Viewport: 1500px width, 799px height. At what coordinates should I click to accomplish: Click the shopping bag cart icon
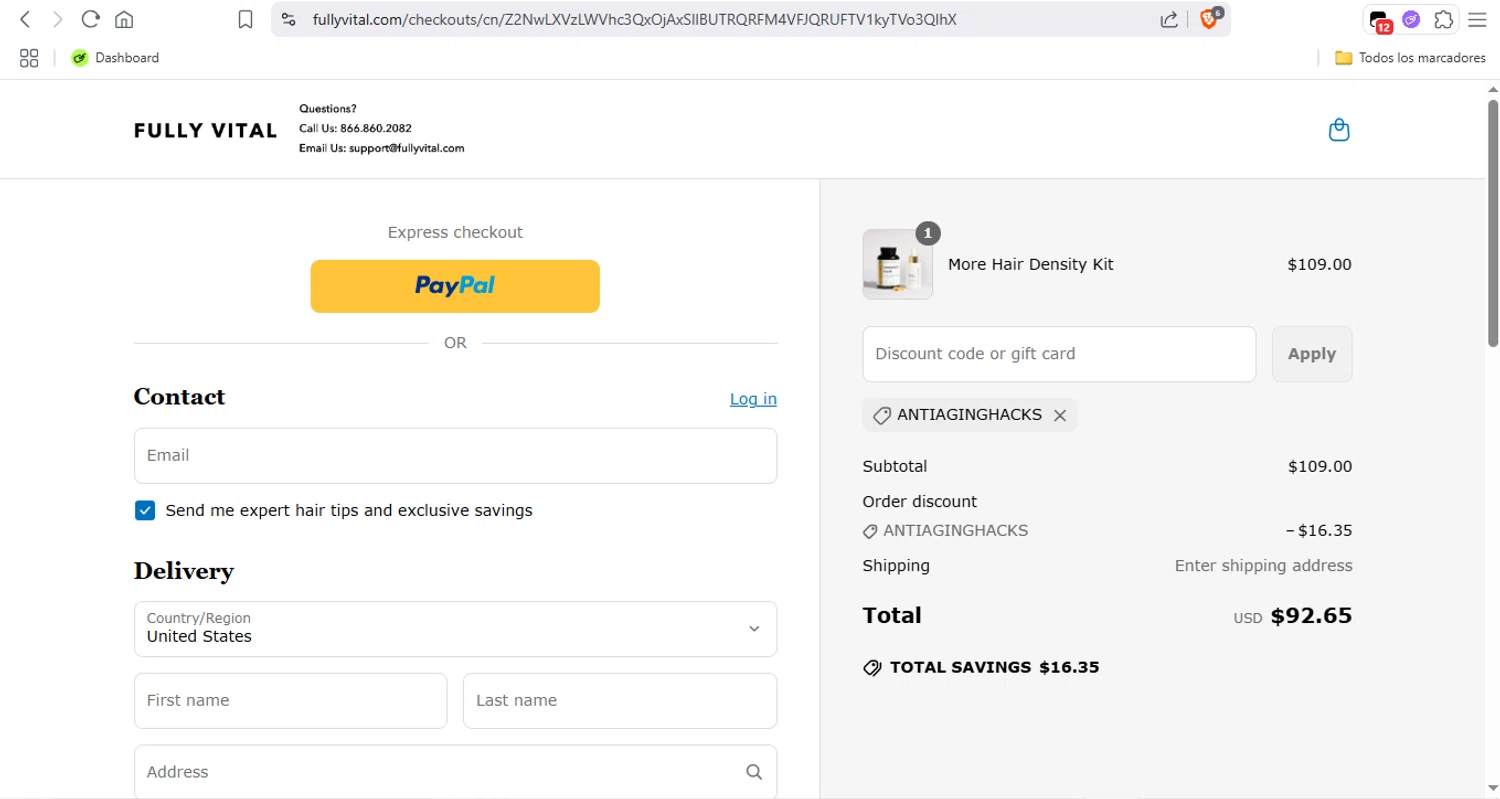point(1339,130)
